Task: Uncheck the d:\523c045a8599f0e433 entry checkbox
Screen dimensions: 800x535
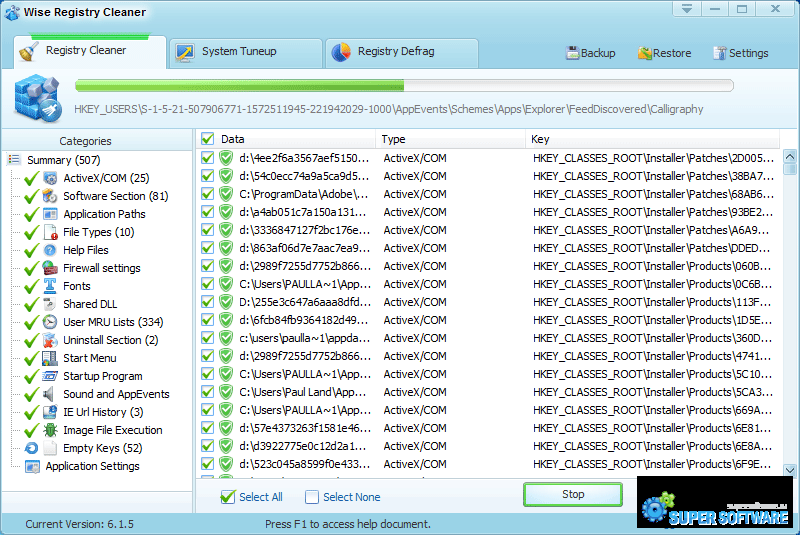Action: (x=207, y=464)
